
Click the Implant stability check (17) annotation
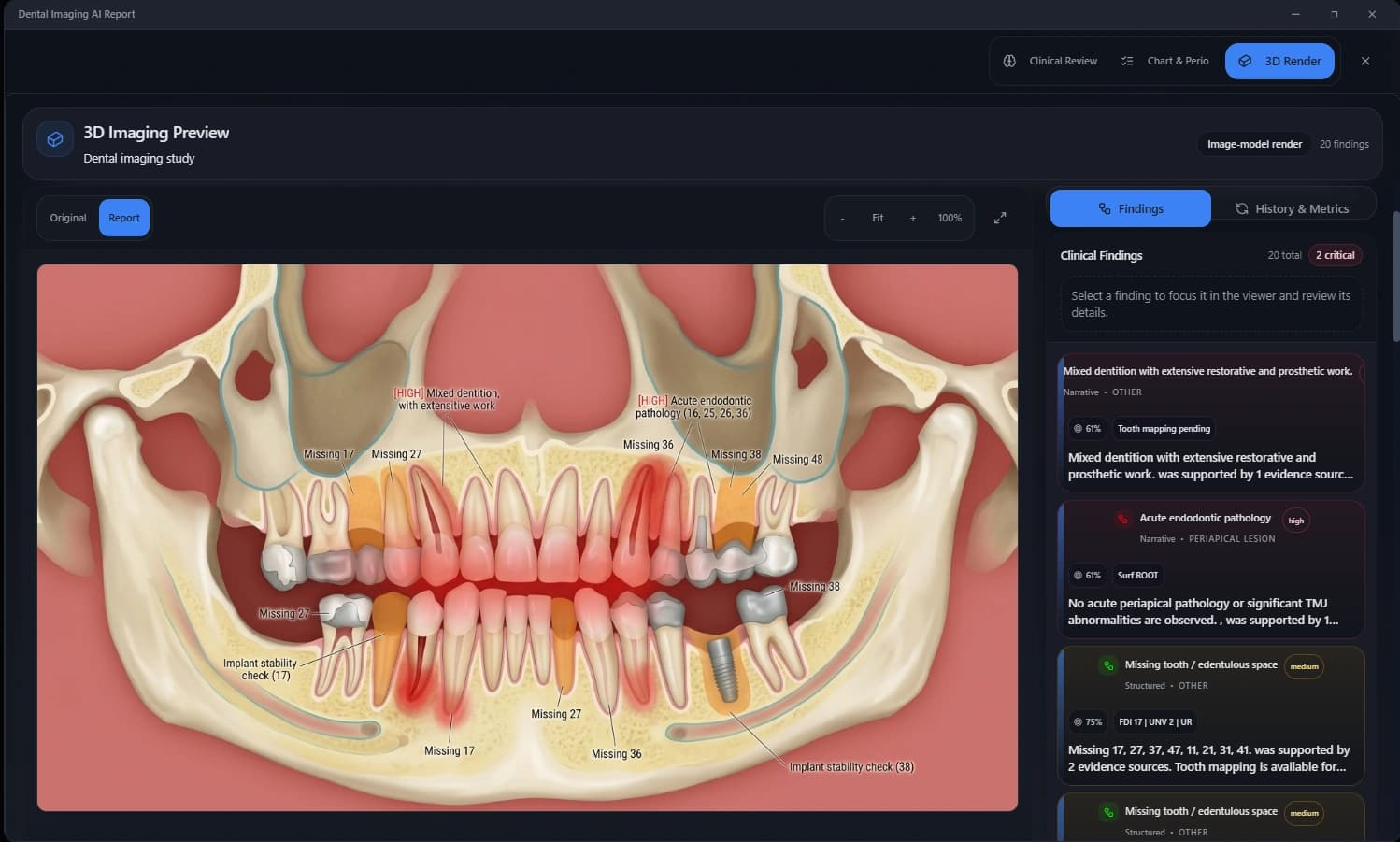pyautogui.click(x=260, y=669)
